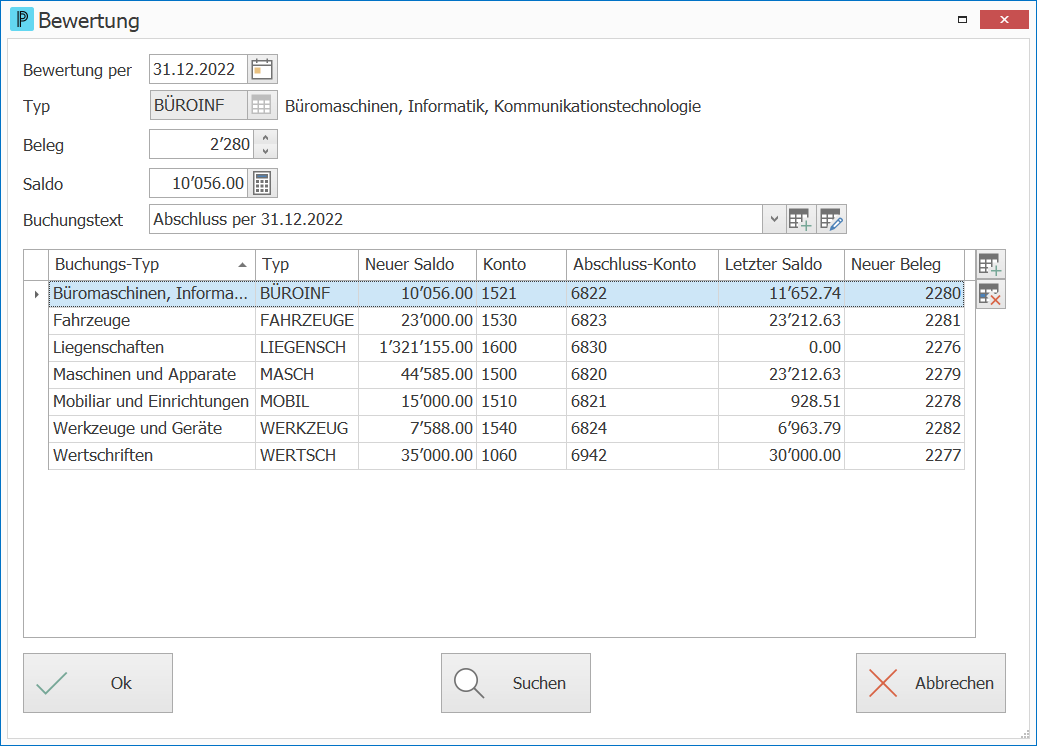Image resolution: width=1037 pixels, height=746 pixels.
Task: Sort by Neuer Saldo column header
Action: (x=417, y=265)
